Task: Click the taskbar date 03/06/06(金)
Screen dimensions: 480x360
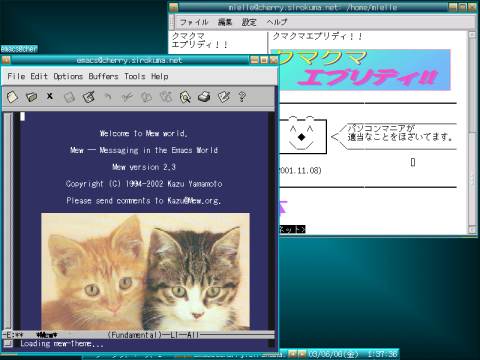Action: (x=333, y=354)
